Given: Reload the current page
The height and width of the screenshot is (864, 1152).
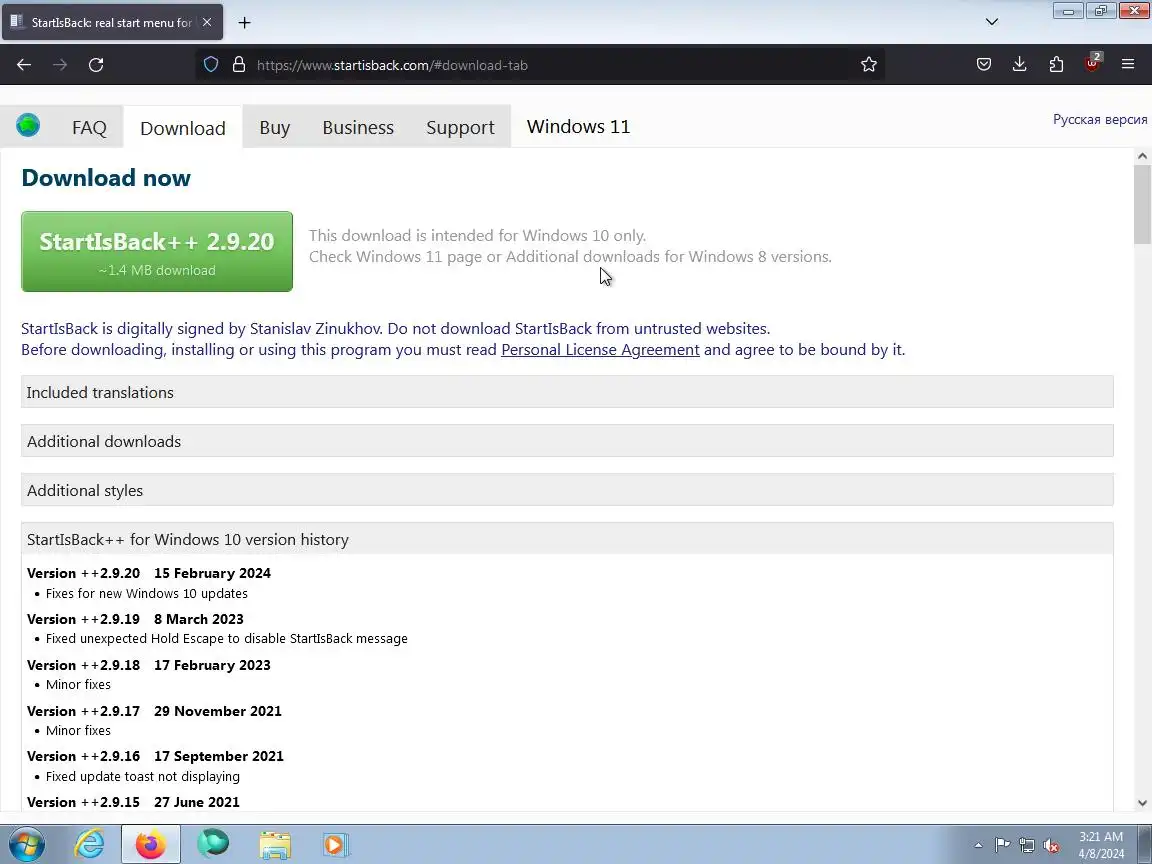Looking at the screenshot, I should (x=96, y=65).
